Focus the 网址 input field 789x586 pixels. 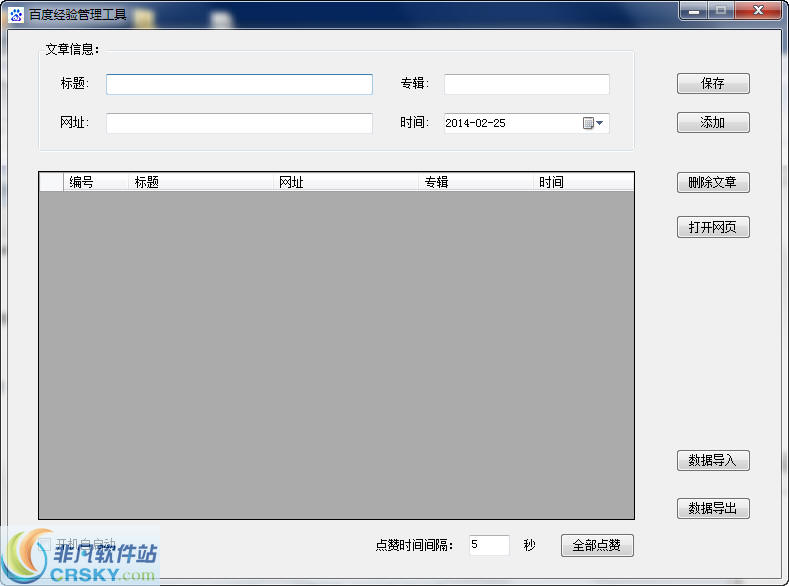(239, 123)
